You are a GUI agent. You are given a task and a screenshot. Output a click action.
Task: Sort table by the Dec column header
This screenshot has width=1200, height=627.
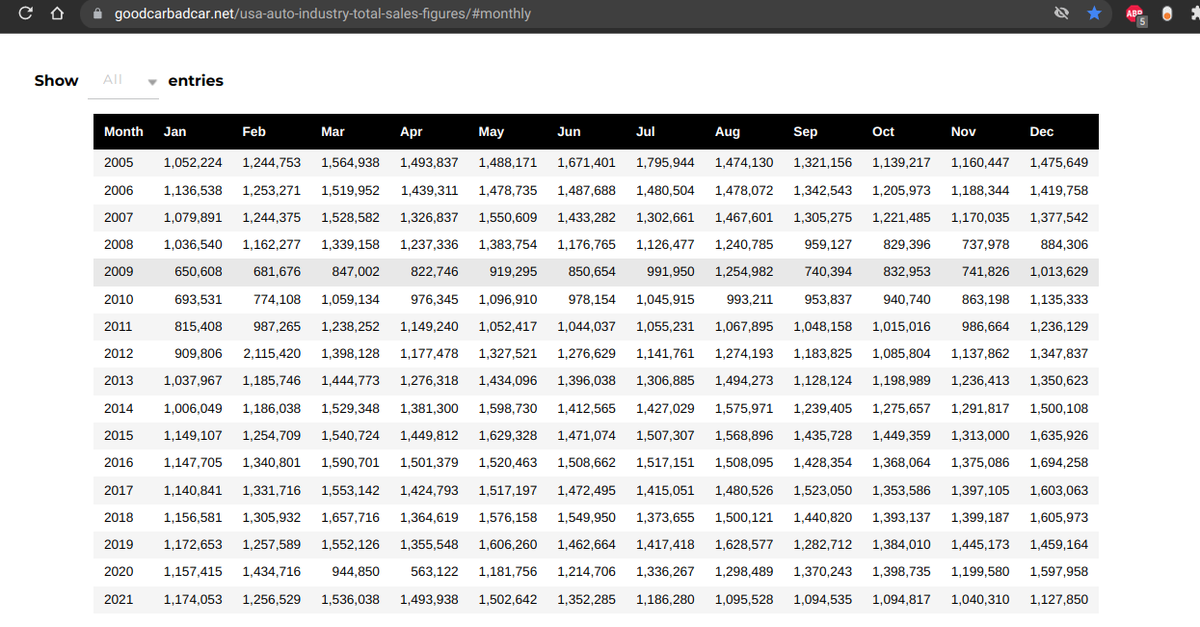(x=1042, y=131)
